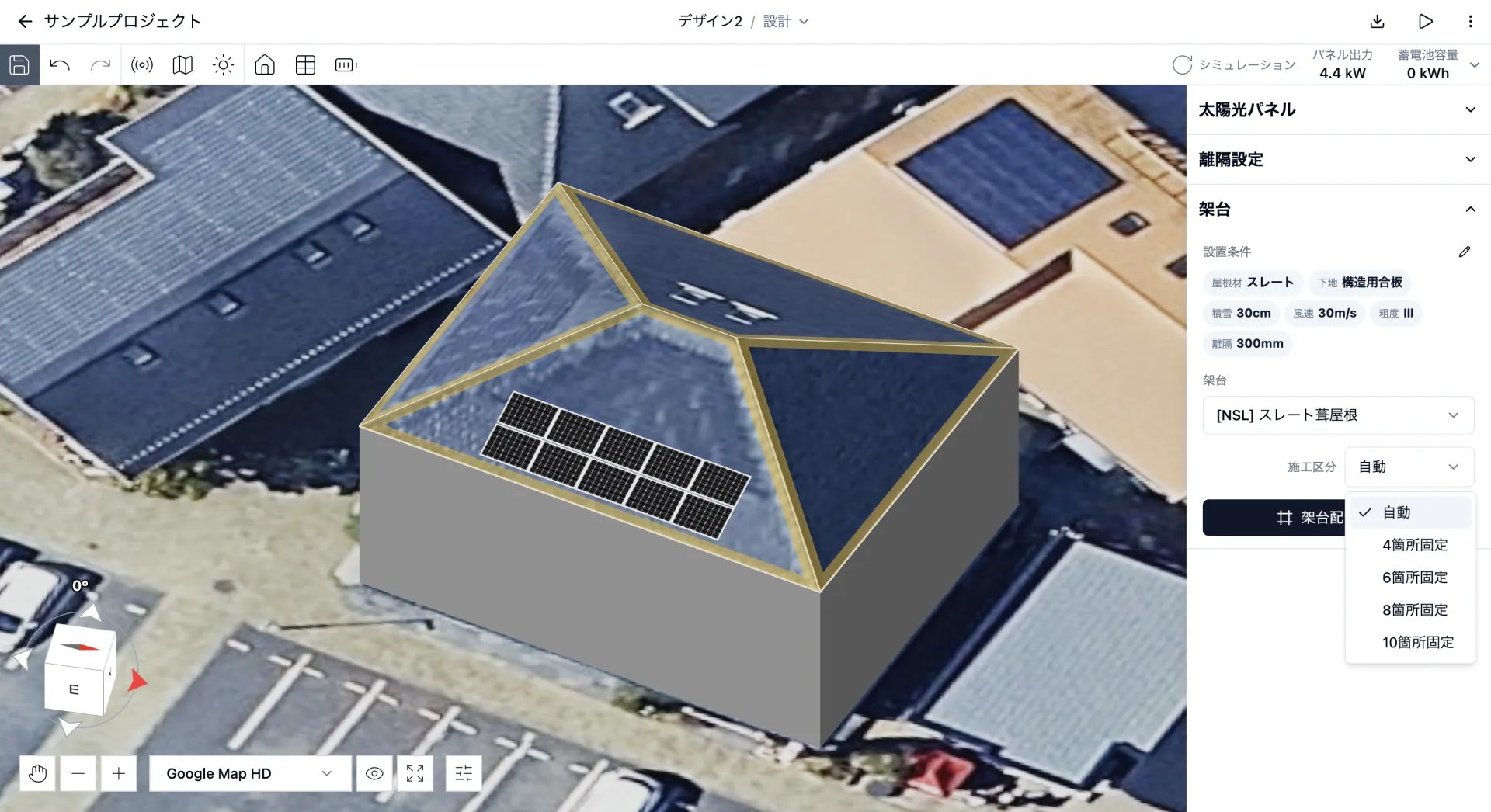Open the Google Map HD layer dropdown
Screen dimensions: 1491x812
pyautogui.click(x=249, y=773)
